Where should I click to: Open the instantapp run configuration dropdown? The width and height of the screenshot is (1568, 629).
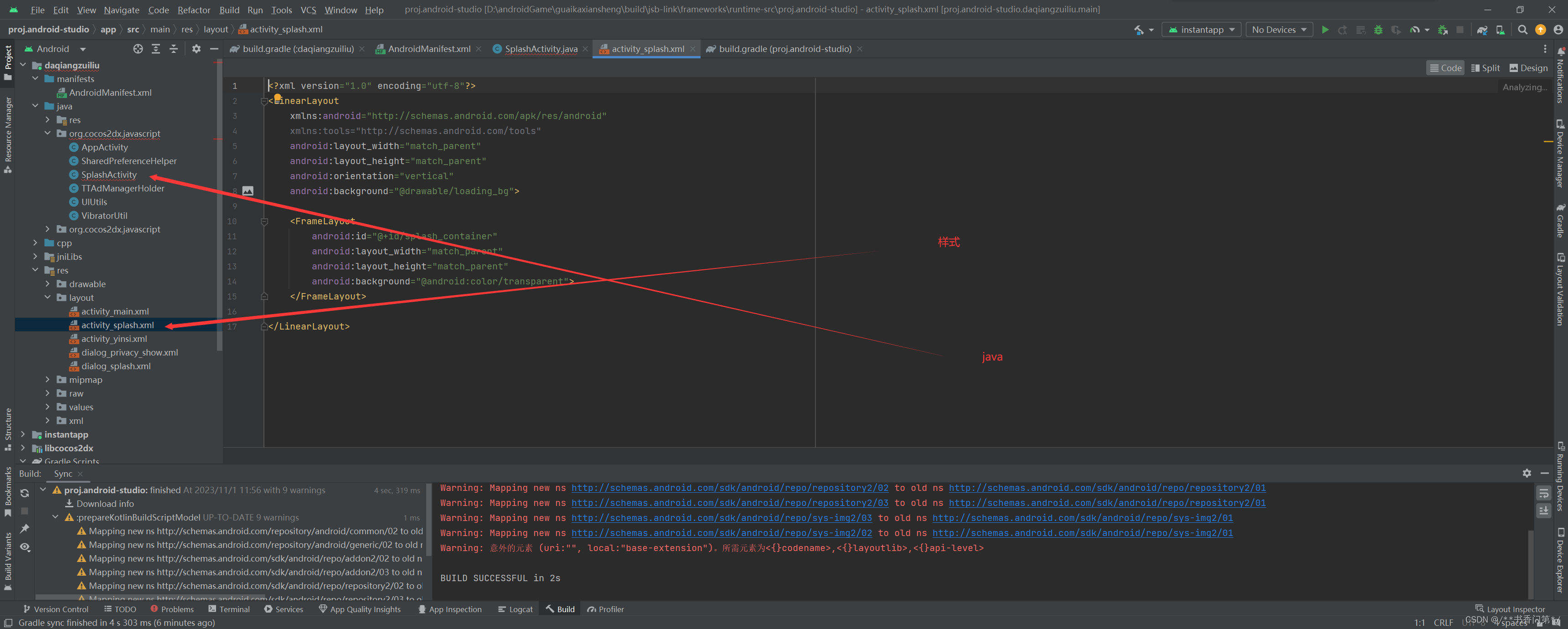tap(1202, 29)
